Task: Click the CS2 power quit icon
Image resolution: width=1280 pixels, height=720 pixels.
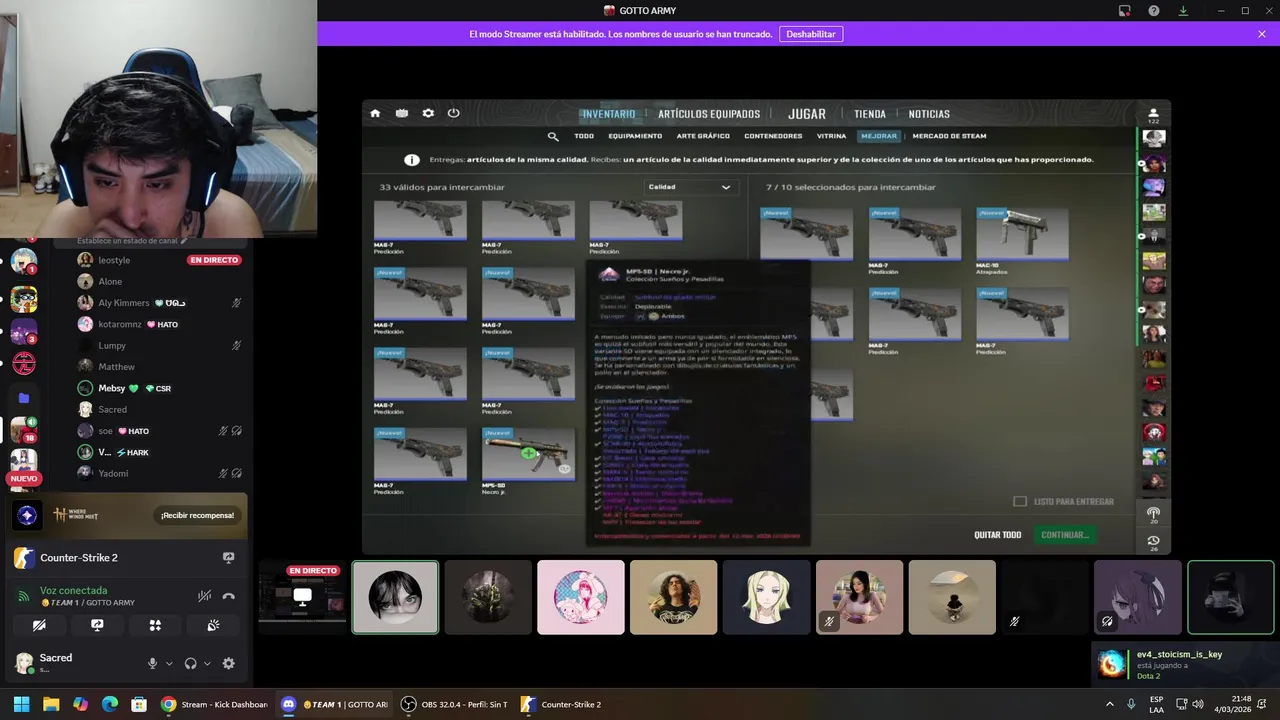Action: [453, 114]
